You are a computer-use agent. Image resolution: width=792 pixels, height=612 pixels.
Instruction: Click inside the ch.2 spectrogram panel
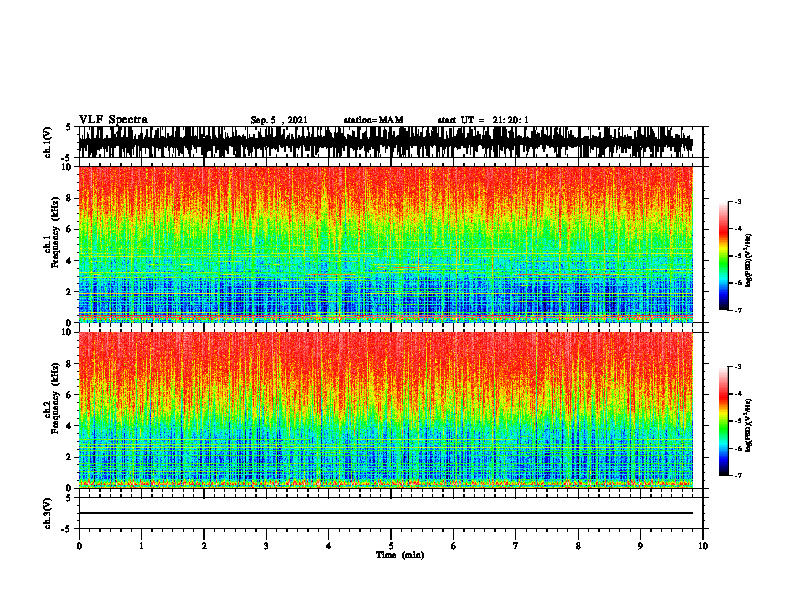tap(385, 410)
